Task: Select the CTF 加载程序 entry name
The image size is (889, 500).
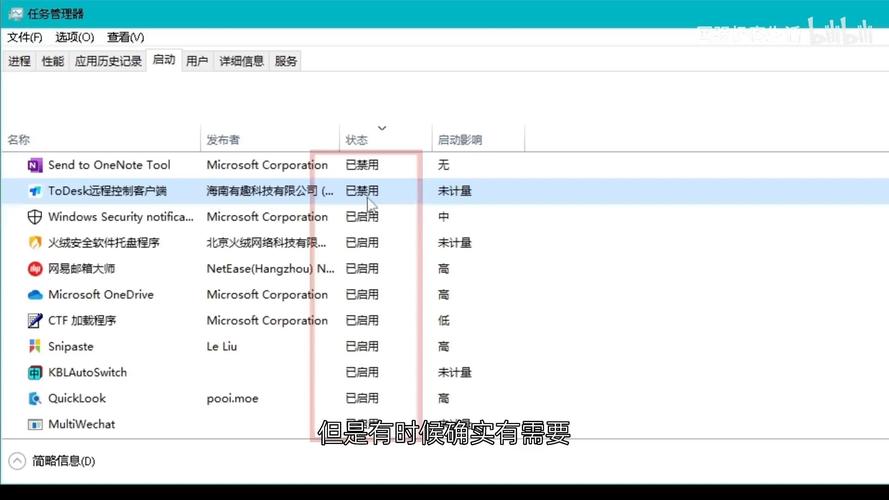Action: coord(82,321)
